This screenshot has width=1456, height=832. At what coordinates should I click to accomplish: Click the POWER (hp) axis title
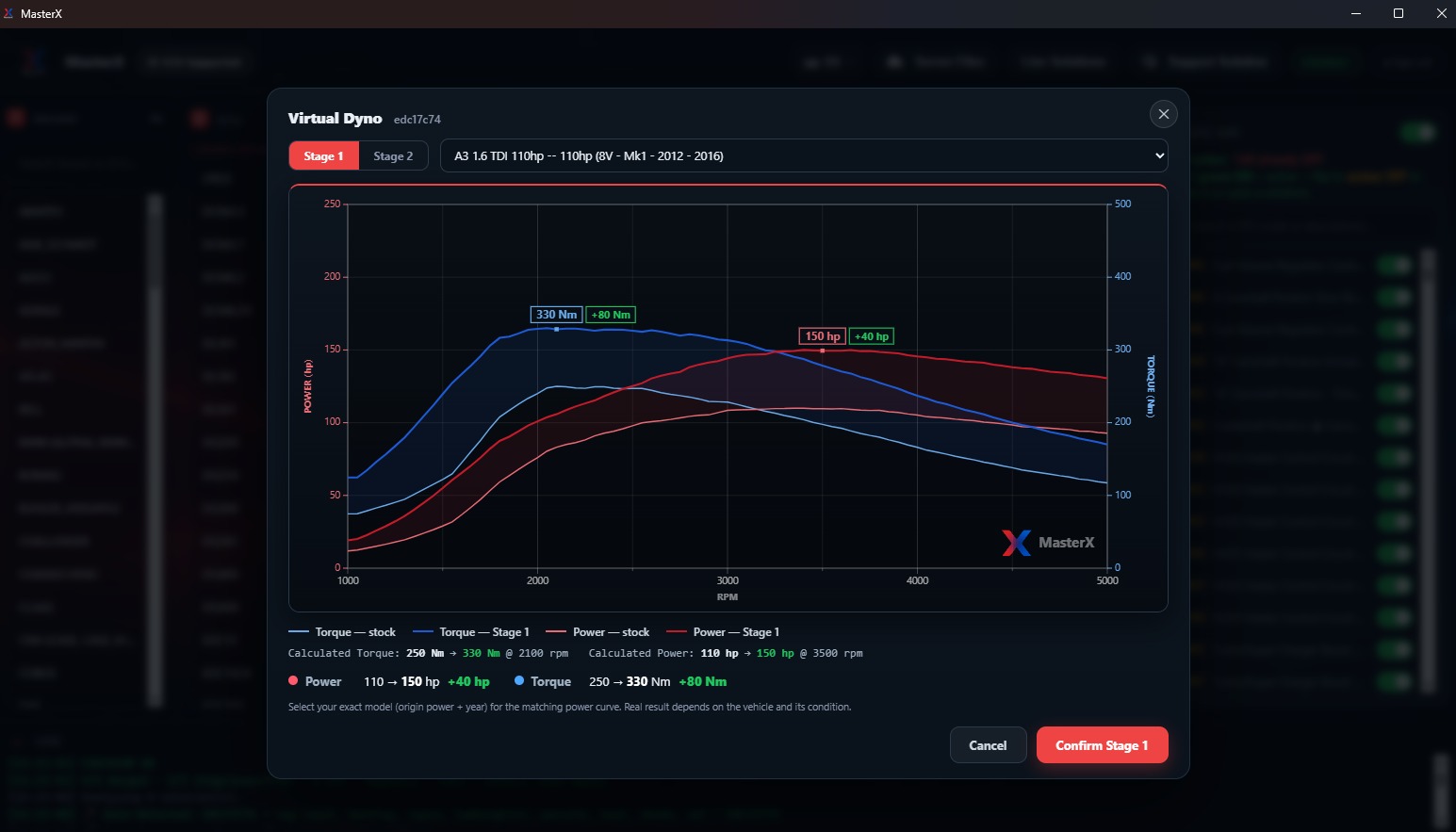(307, 386)
